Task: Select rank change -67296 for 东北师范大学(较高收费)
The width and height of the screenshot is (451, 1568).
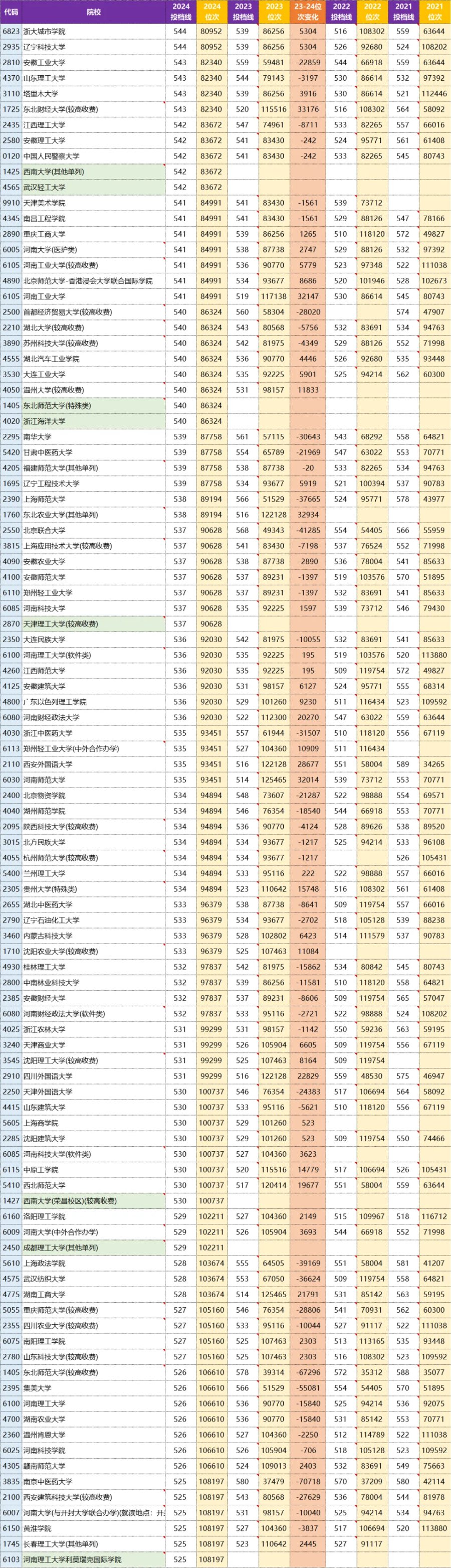Action: [308, 1372]
